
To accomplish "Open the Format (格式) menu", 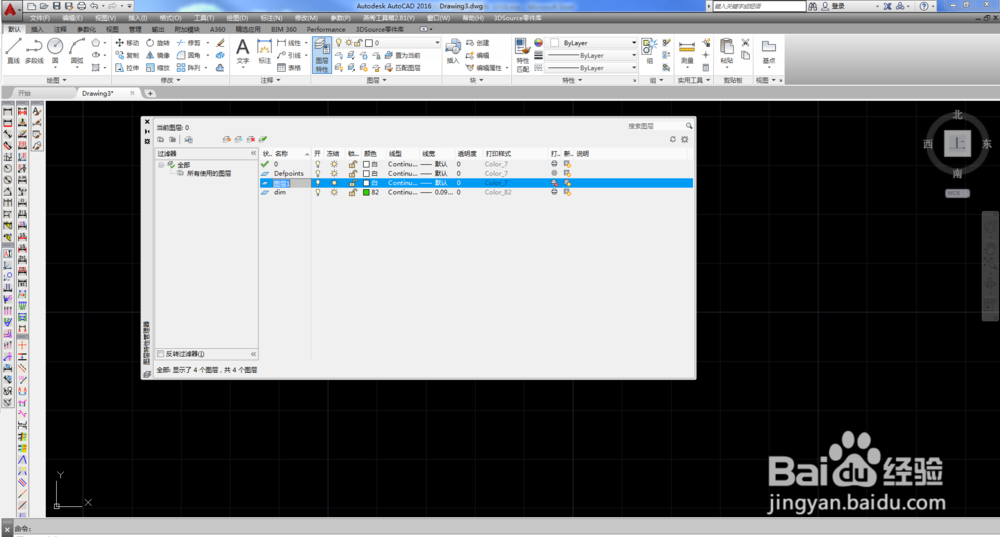I will (x=170, y=18).
